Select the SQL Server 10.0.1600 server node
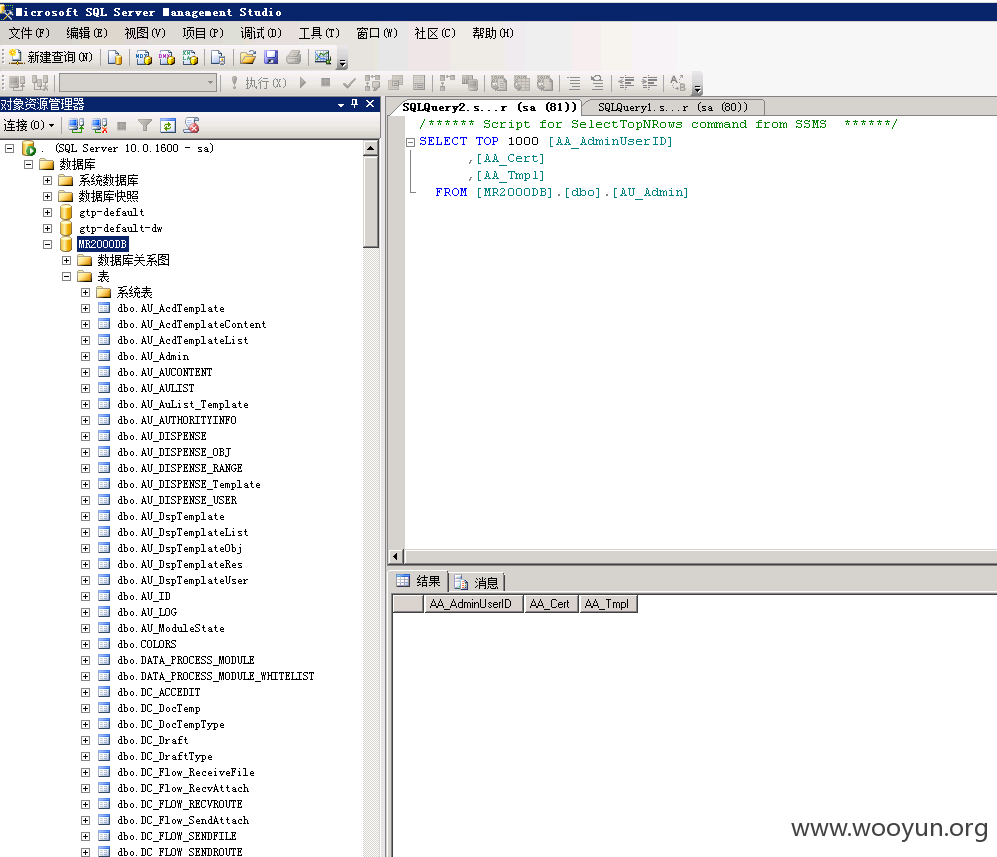This screenshot has width=997, height=857. tap(127, 148)
